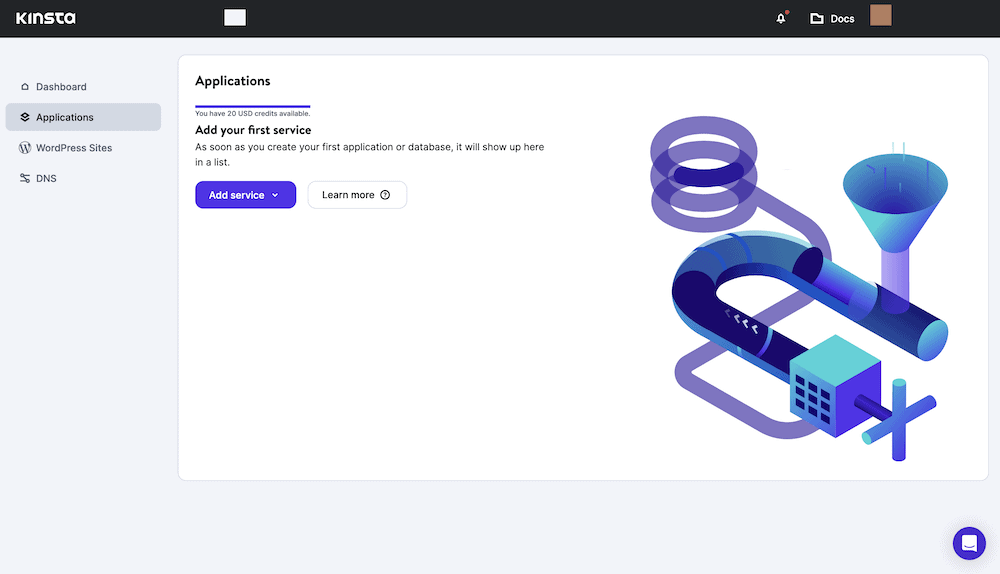1000x574 pixels.
Task: Open the chat support widget
Action: point(969,543)
